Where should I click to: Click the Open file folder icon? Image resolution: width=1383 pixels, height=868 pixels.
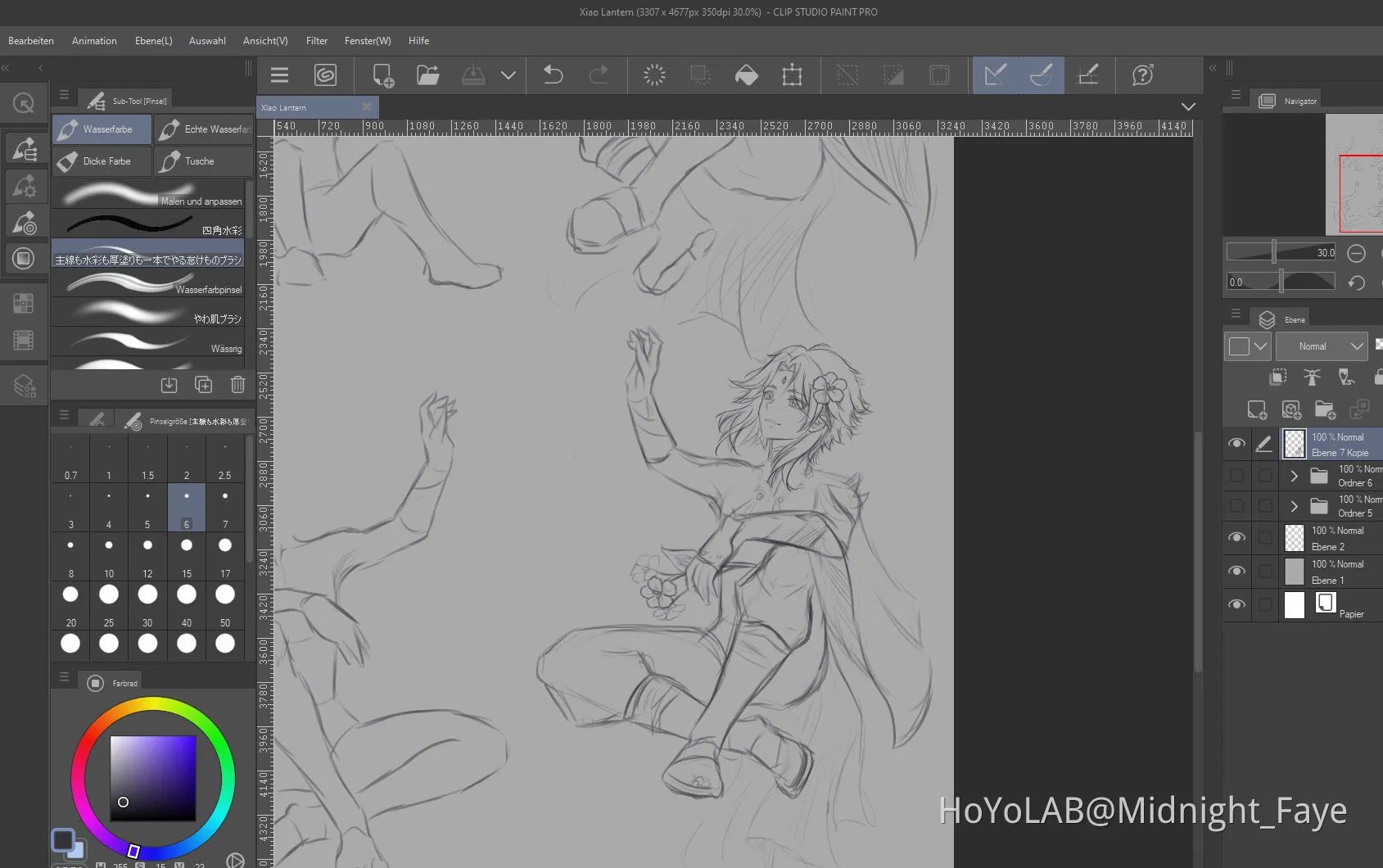(427, 75)
